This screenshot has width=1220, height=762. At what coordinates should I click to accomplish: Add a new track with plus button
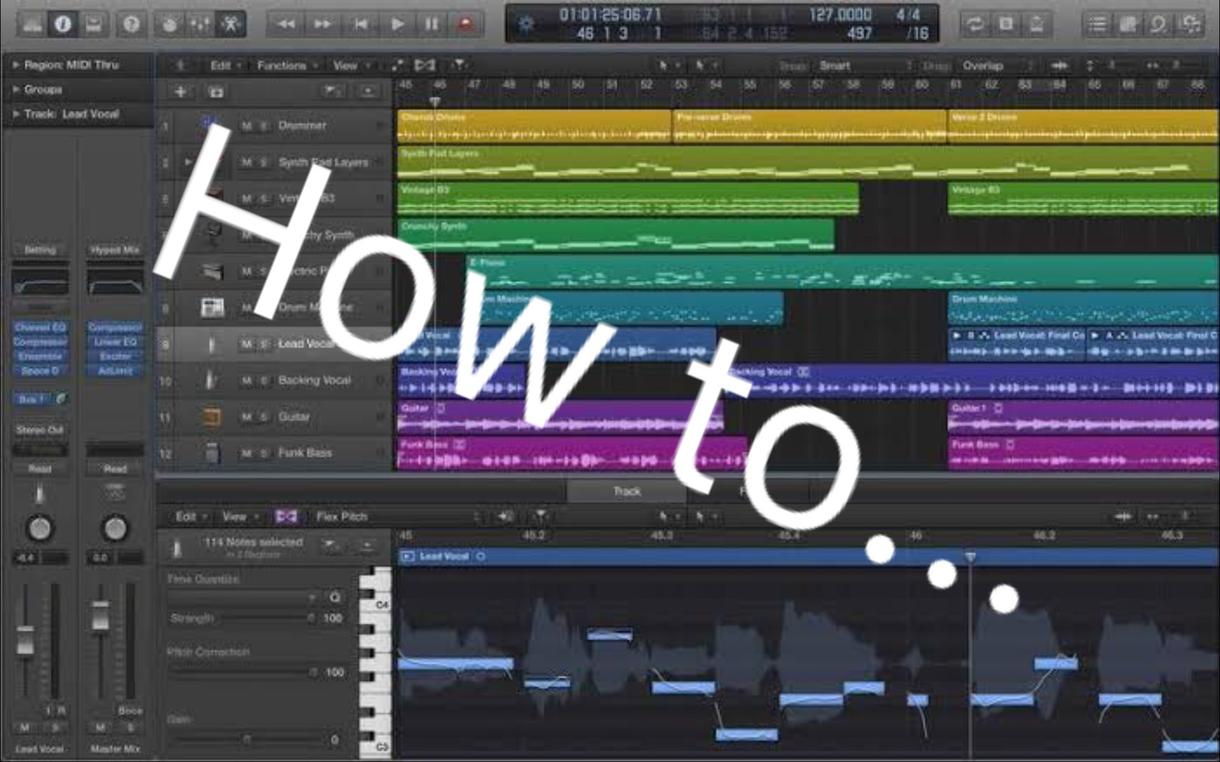coord(181,91)
